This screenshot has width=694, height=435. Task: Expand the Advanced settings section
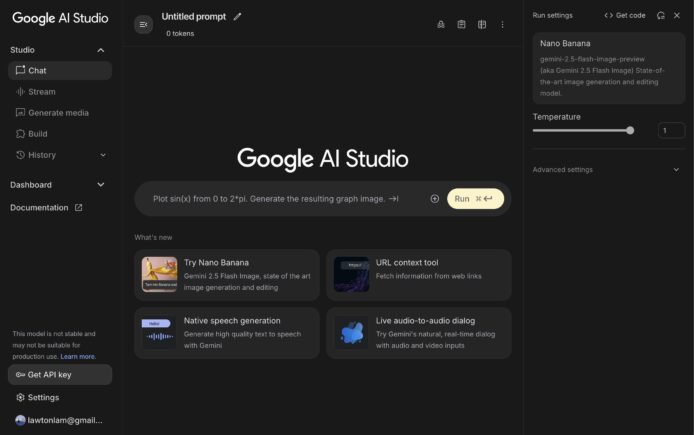676,170
